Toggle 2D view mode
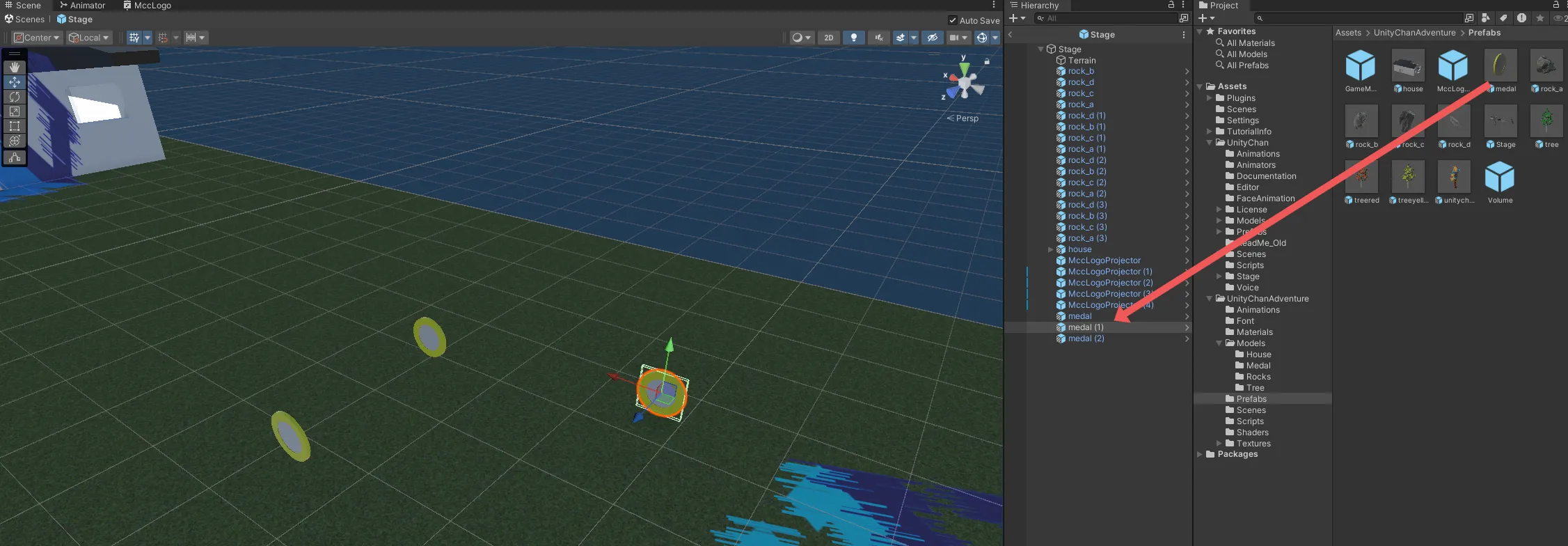 [828, 38]
